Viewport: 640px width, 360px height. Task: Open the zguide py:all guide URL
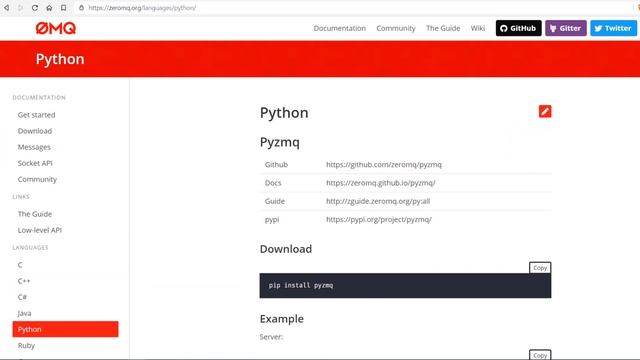378,201
